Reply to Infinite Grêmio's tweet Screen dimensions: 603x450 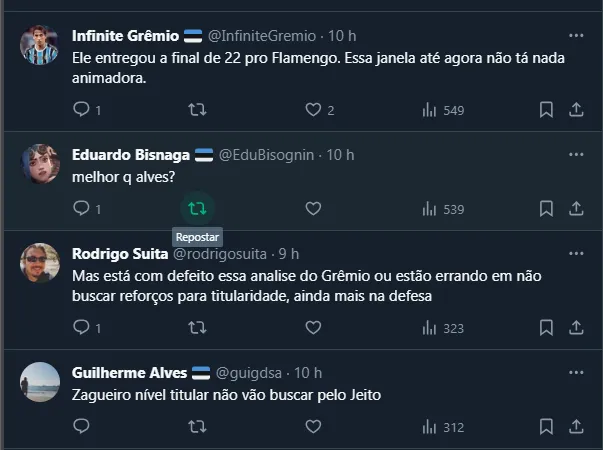coord(82,109)
